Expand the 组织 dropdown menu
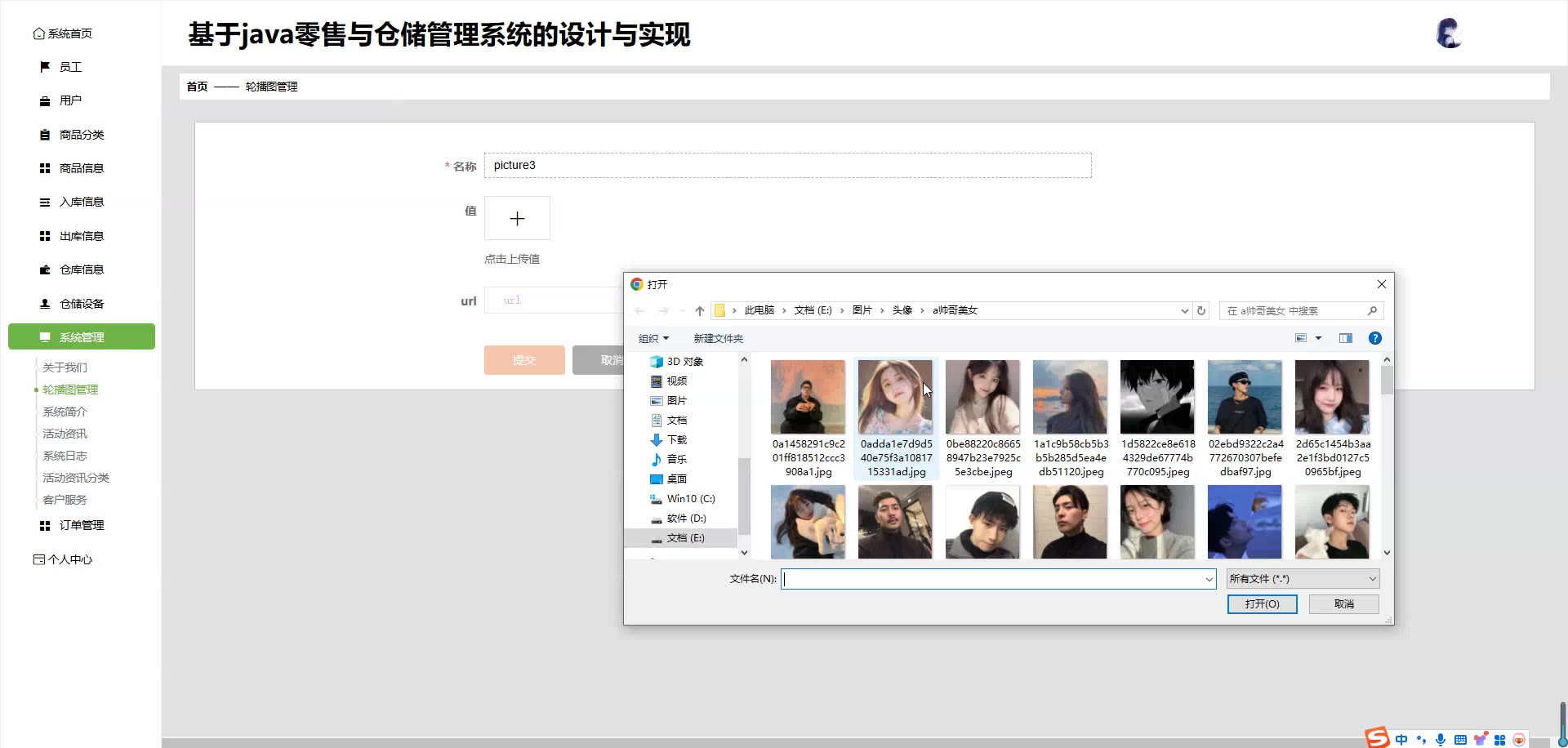 click(x=653, y=338)
